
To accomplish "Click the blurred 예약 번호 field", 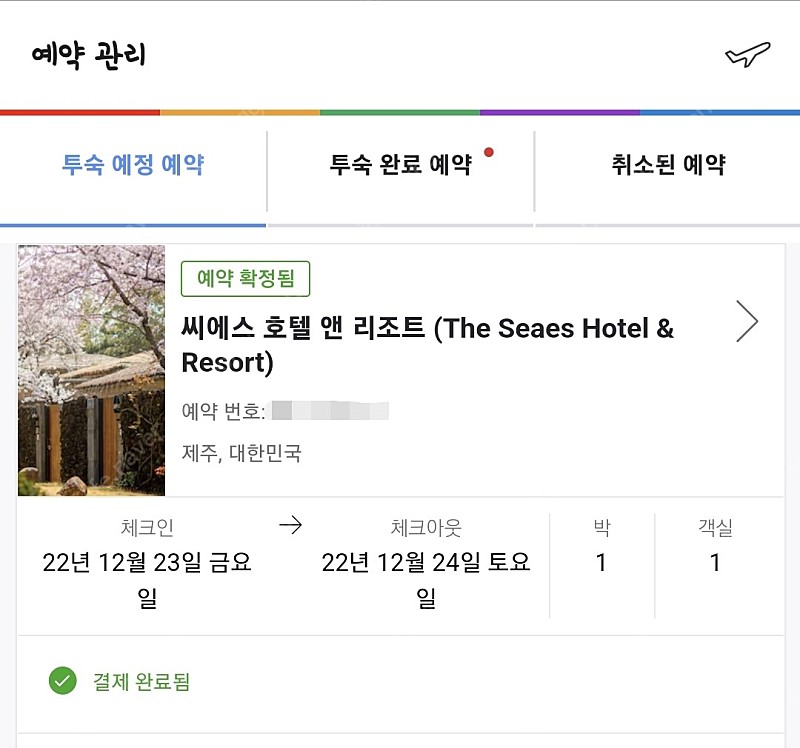I will click(x=330, y=411).
